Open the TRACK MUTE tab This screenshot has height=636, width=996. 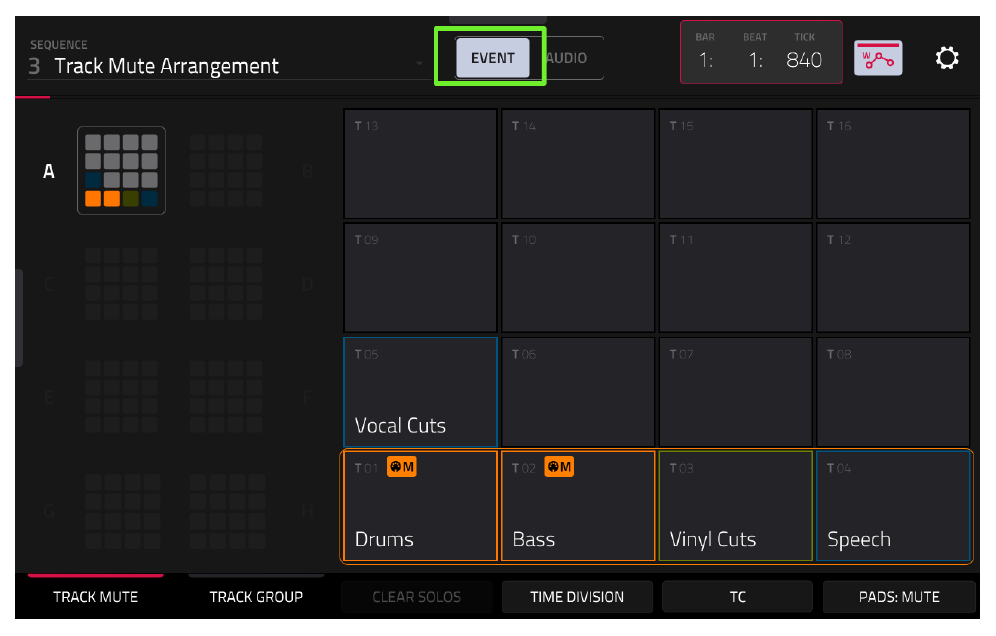pyautogui.click(x=95, y=597)
